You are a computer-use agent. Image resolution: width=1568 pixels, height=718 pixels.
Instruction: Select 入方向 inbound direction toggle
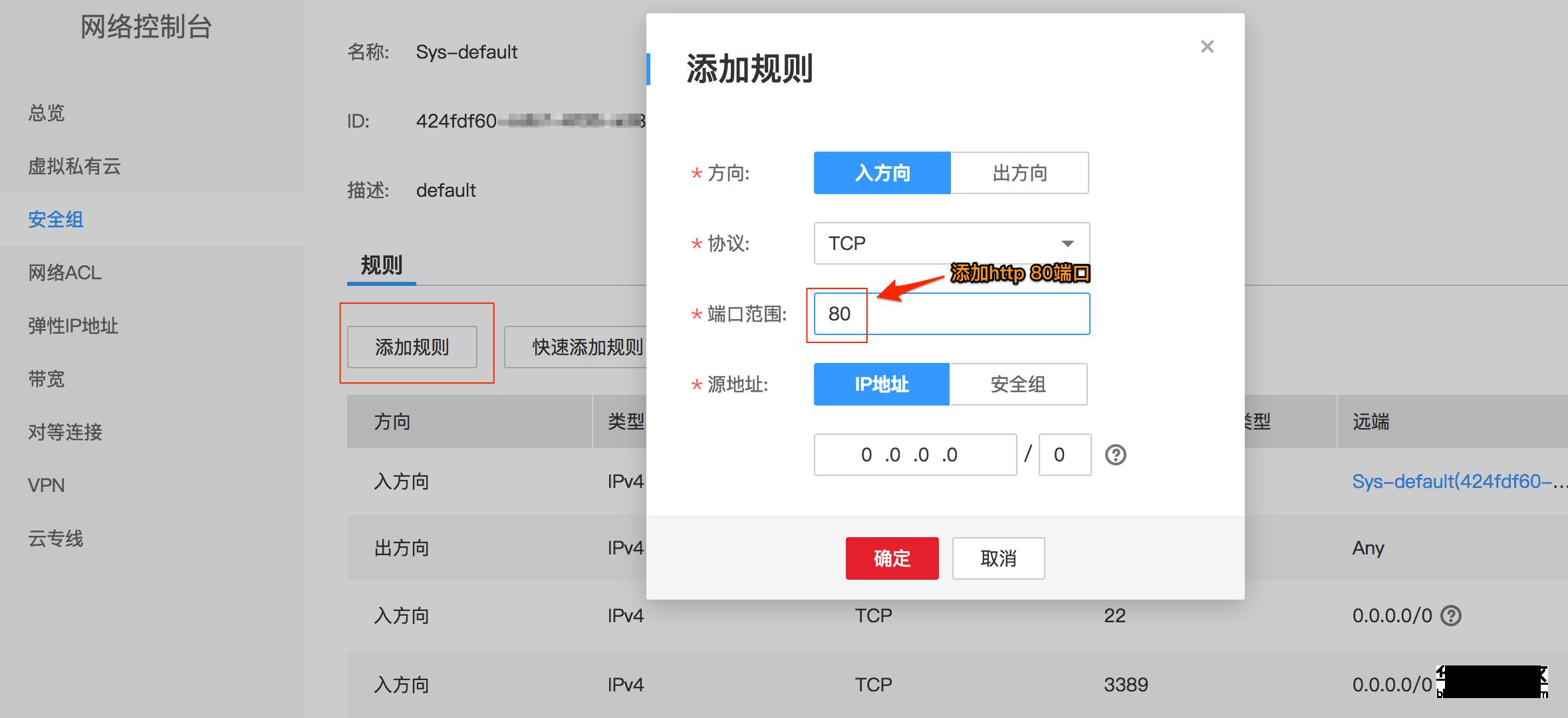pos(882,173)
